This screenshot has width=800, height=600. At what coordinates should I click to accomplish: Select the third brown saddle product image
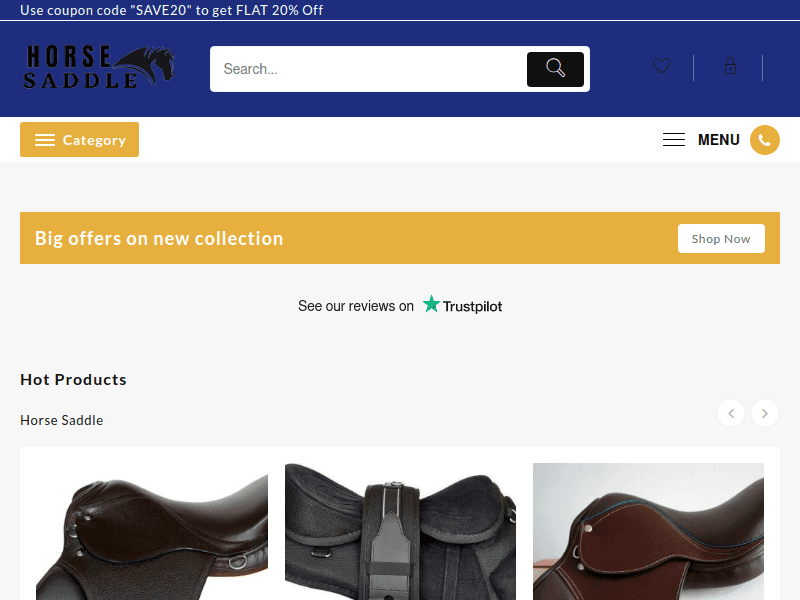click(x=648, y=532)
